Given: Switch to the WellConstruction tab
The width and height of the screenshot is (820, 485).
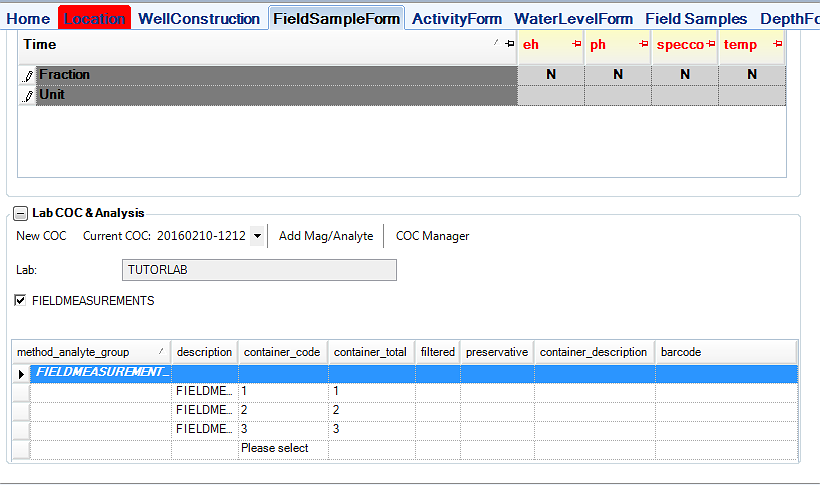Looking at the screenshot, I should click(199, 18).
